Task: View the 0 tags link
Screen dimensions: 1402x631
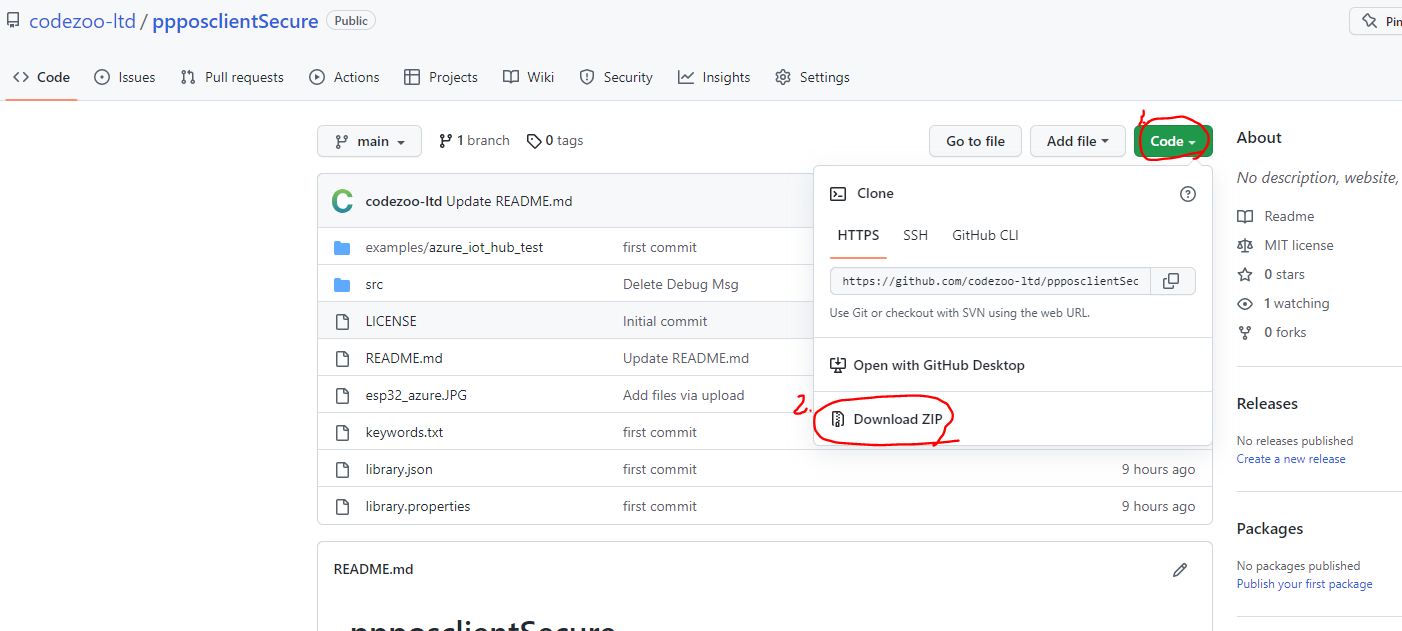Action: (555, 141)
